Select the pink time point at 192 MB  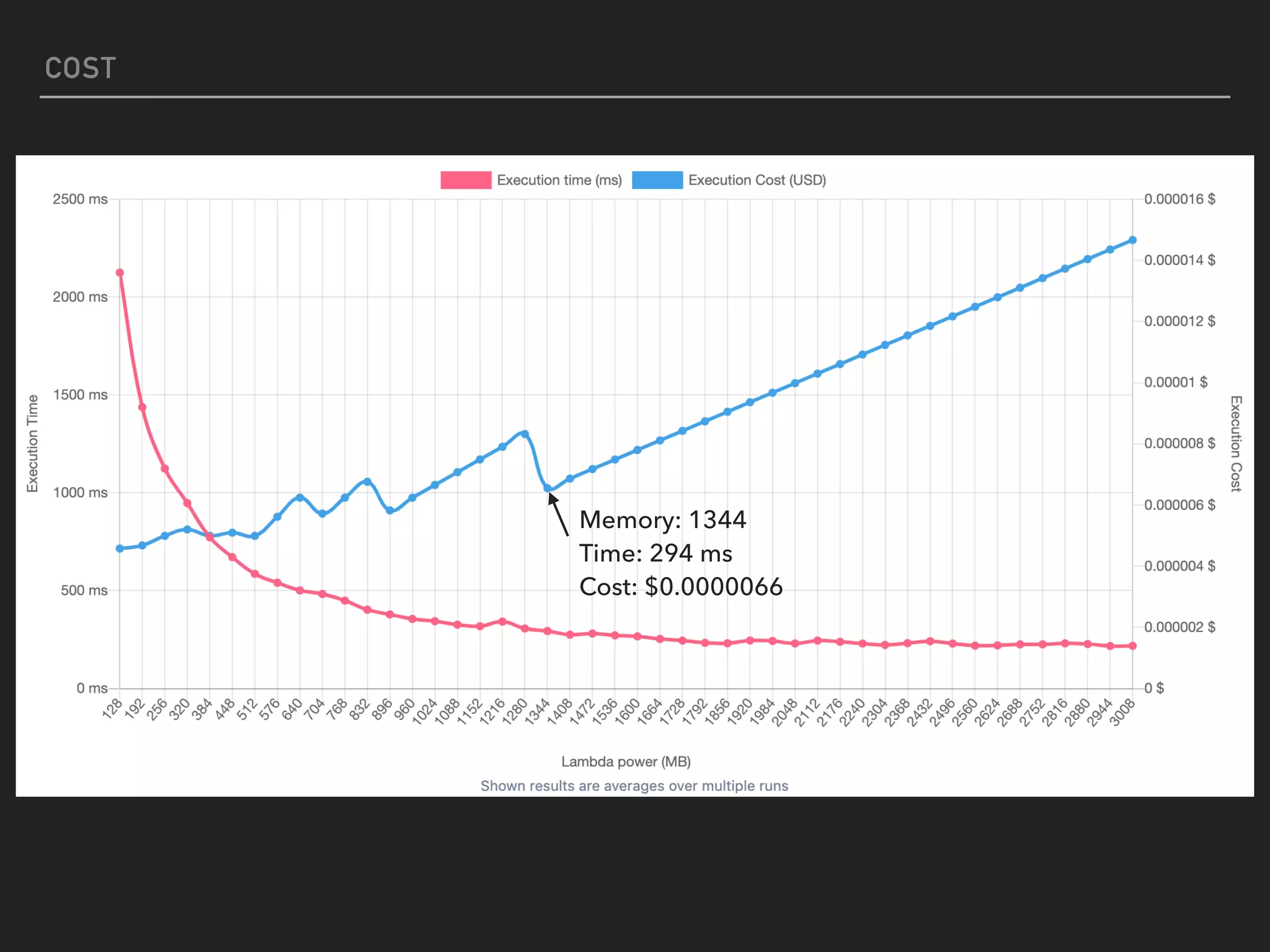[142, 407]
